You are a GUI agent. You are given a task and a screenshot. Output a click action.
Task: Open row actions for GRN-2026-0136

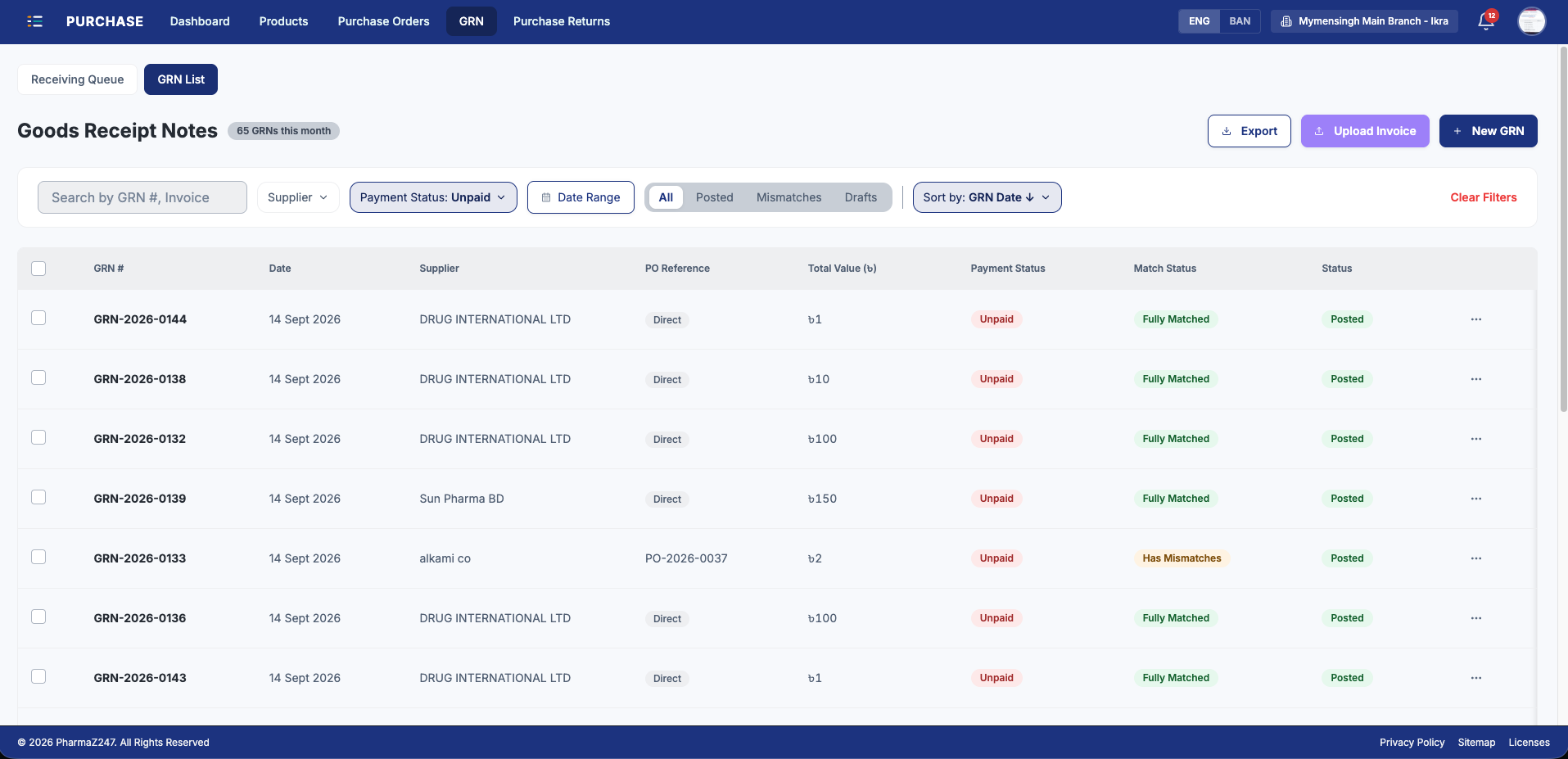[x=1476, y=618]
